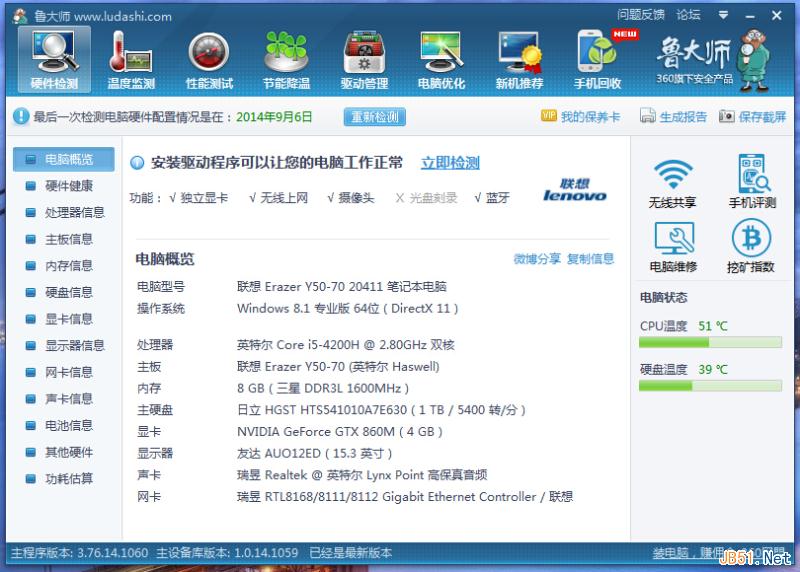Click the 无线上网 feature label

point(279,198)
